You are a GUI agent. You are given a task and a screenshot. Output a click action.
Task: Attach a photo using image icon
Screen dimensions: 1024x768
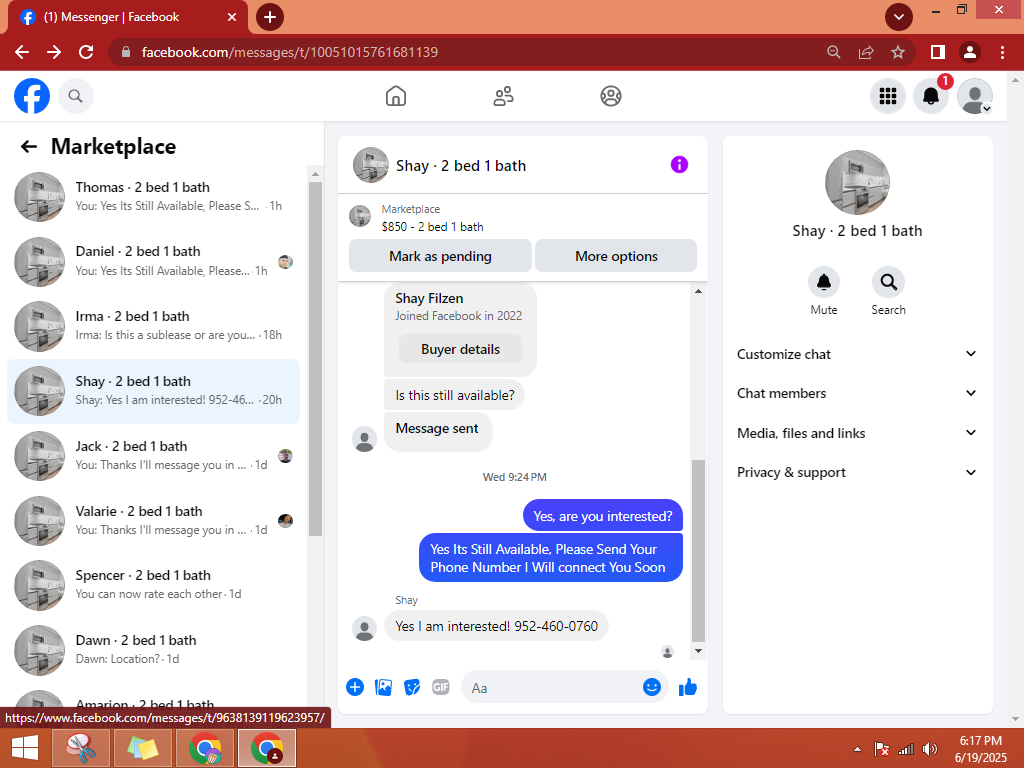tap(383, 687)
